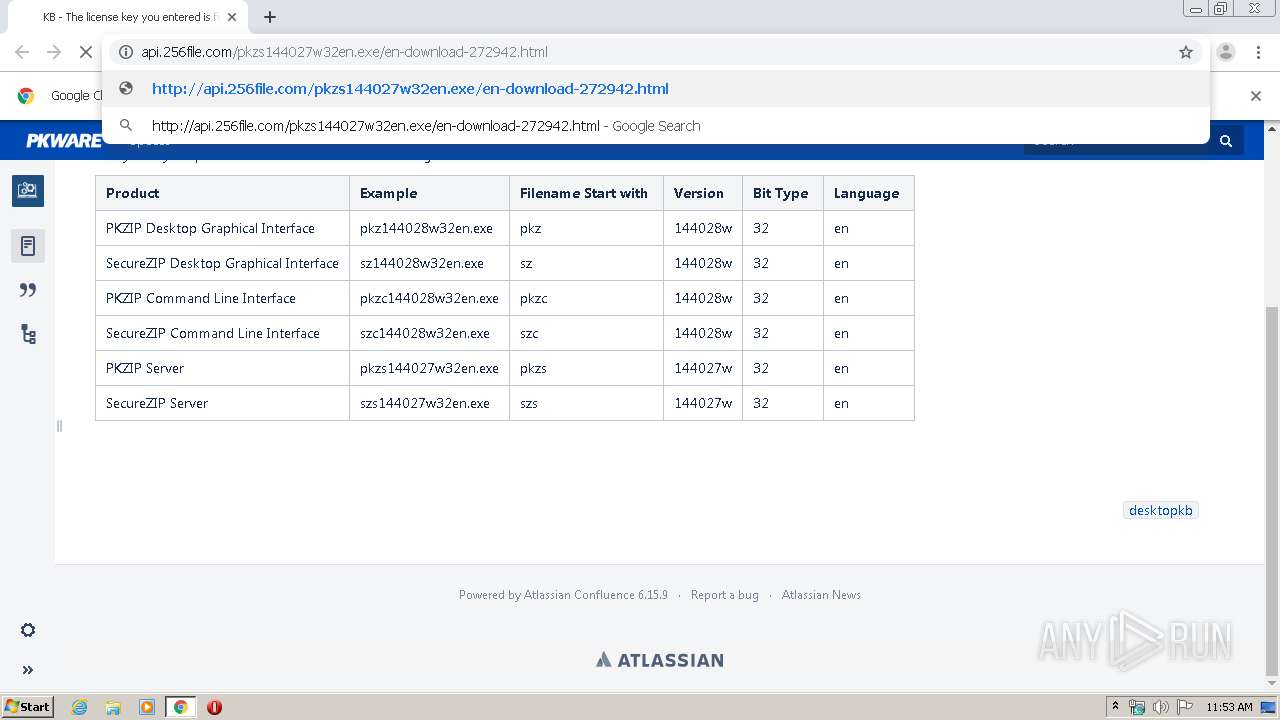This screenshot has width=1280, height=720.
Task: Click the pkzc filename prefix cell
Action: tap(586, 298)
